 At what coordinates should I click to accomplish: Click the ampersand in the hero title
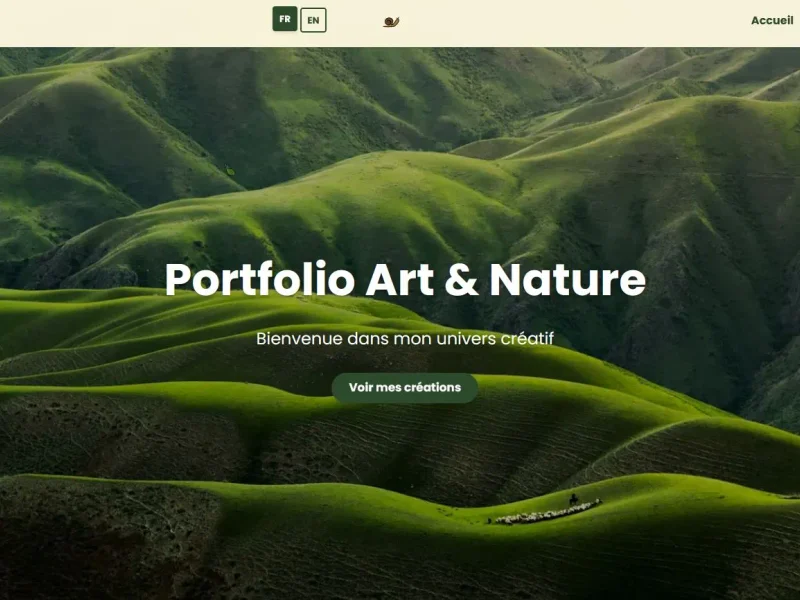point(461,280)
